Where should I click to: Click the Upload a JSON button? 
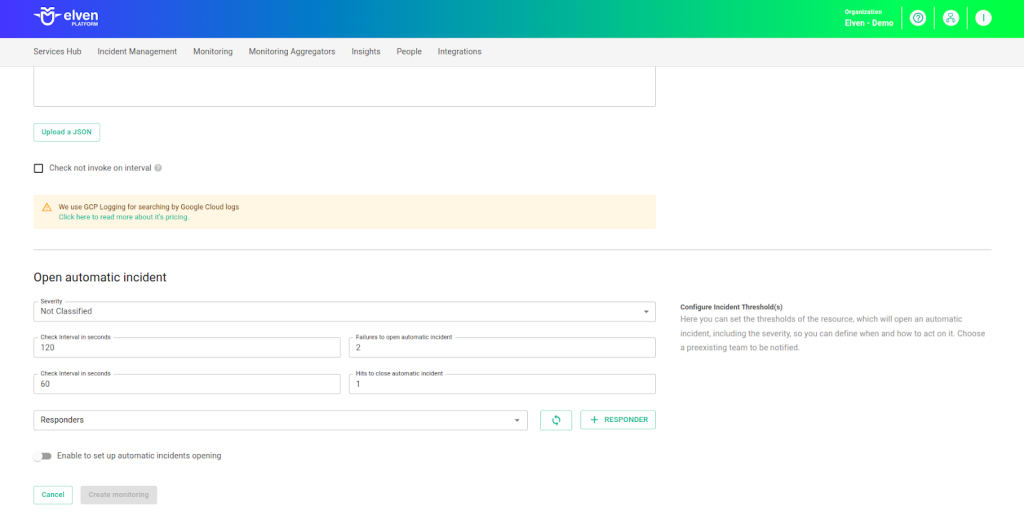pos(67,132)
